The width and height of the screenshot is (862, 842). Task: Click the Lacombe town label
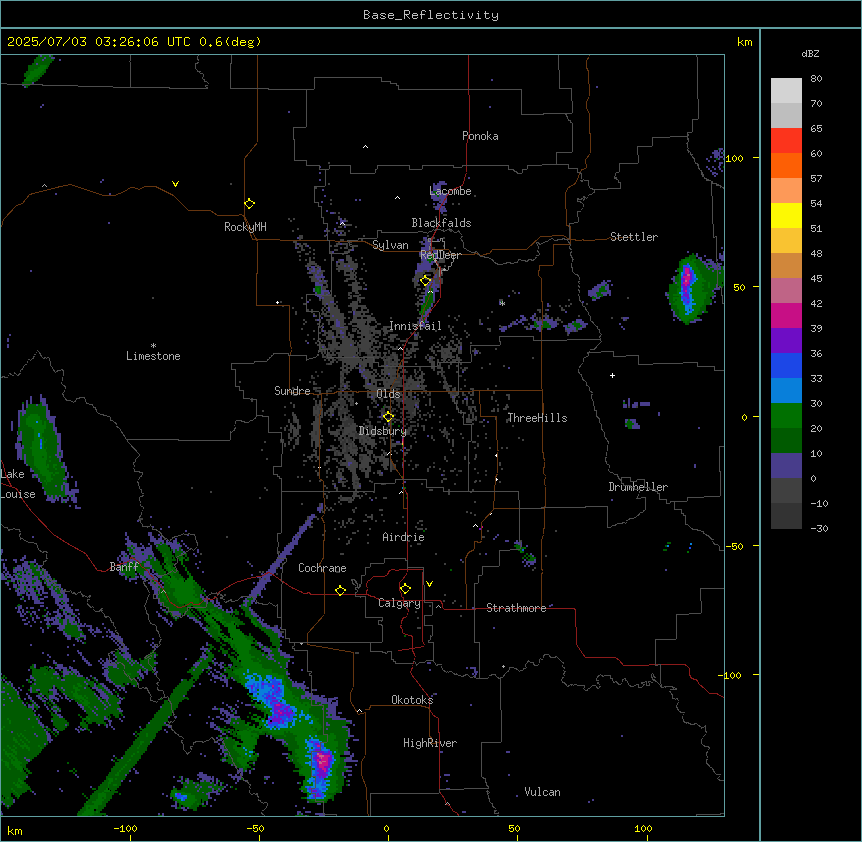(x=450, y=191)
